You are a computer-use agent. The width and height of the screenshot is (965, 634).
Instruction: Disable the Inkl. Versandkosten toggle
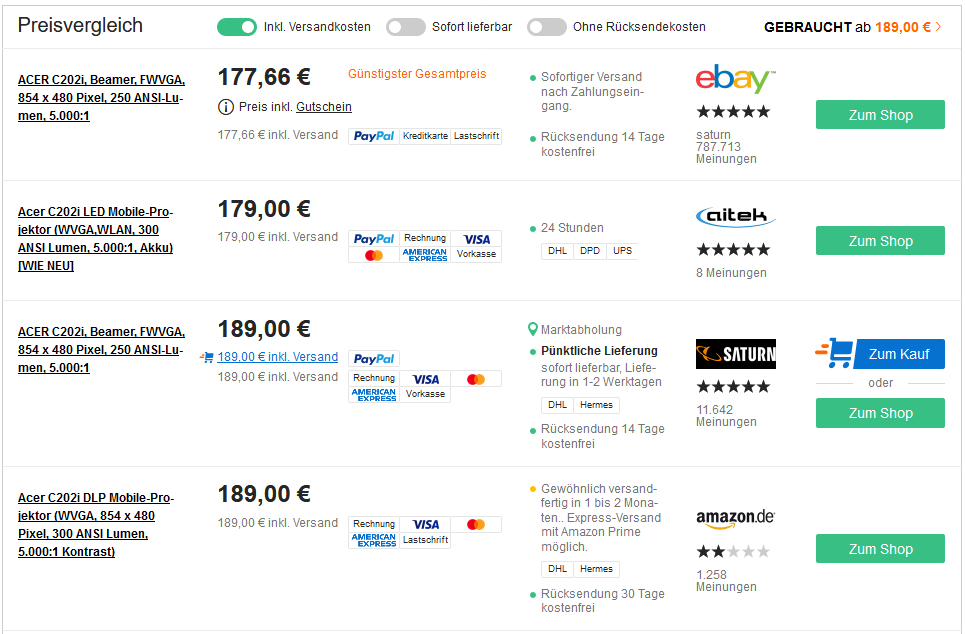pyautogui.click(x=237, y=27)
